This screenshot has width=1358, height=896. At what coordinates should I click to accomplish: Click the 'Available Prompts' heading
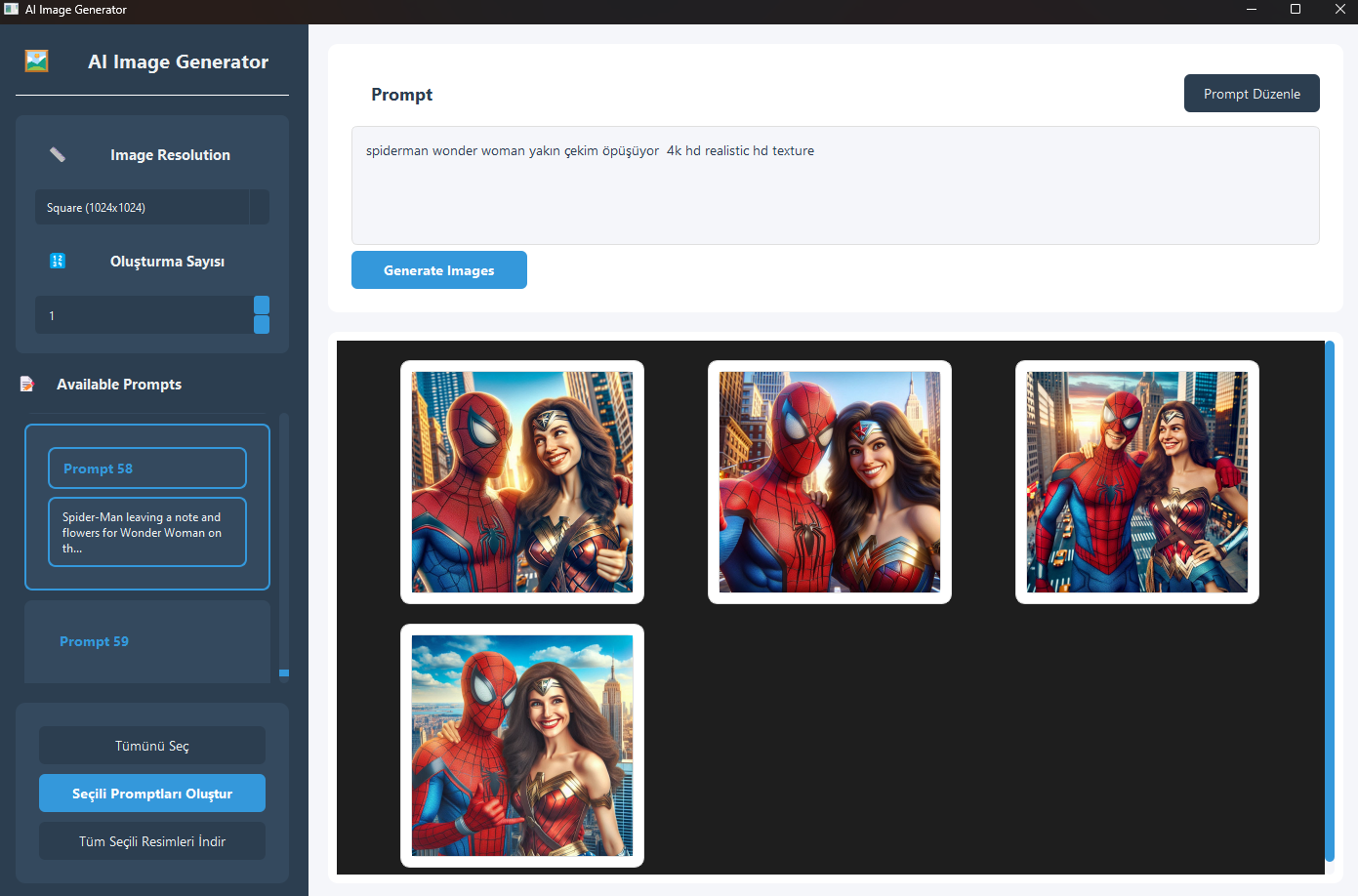(x=119, y=385)
